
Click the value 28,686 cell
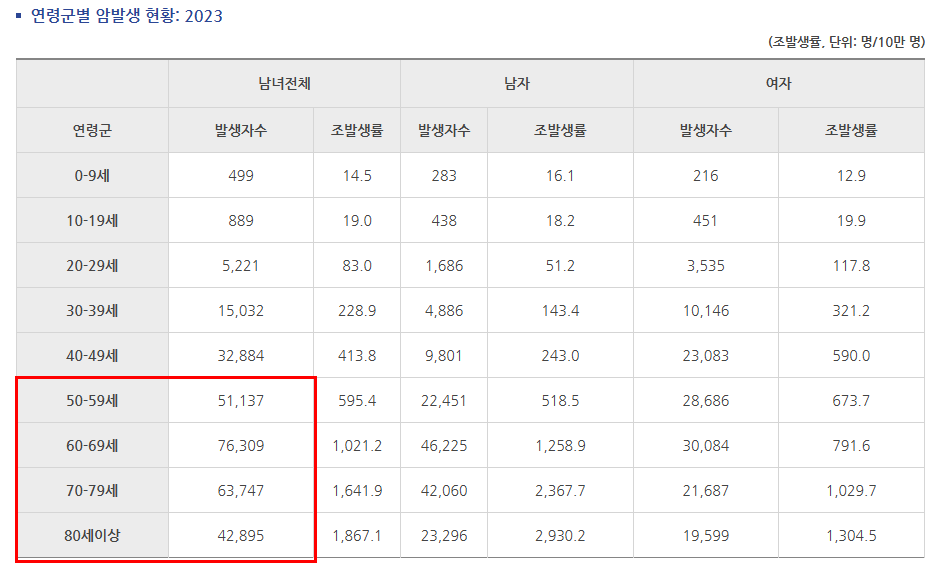coord(706,400)
